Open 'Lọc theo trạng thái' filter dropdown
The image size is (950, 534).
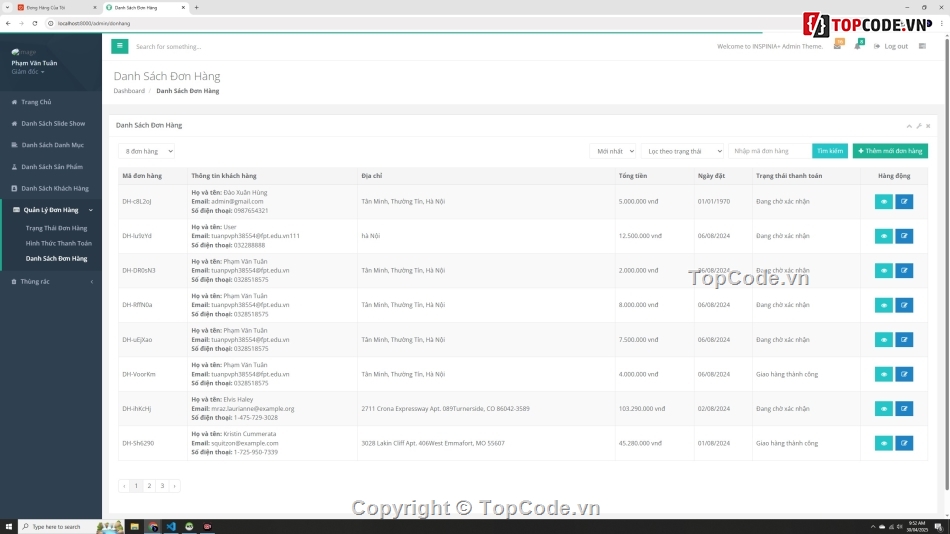point(682,151)
